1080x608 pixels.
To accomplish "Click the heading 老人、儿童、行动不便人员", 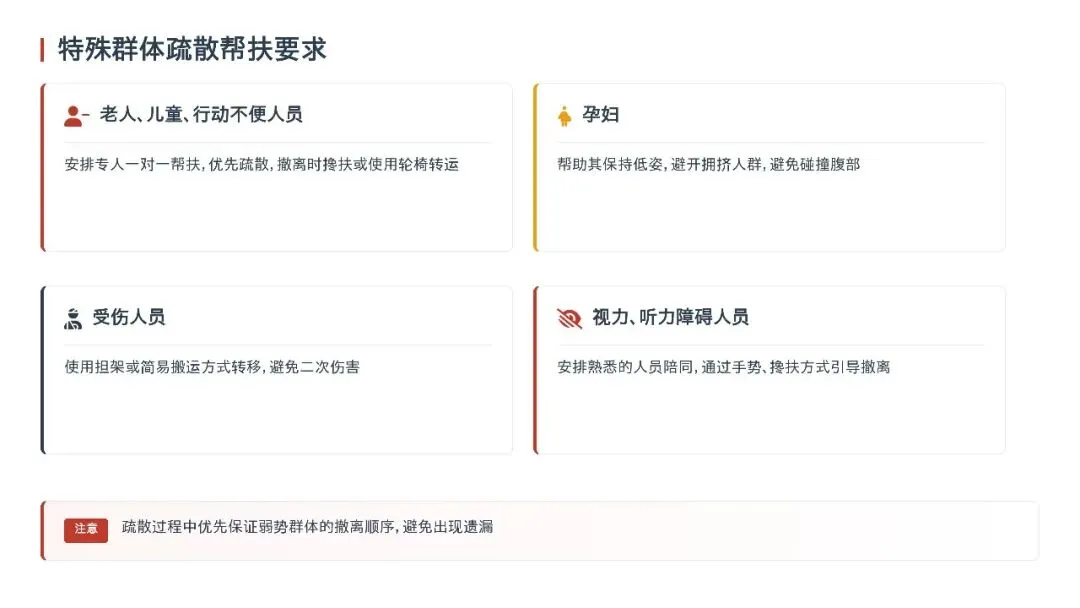I will [x=200, y=114].
